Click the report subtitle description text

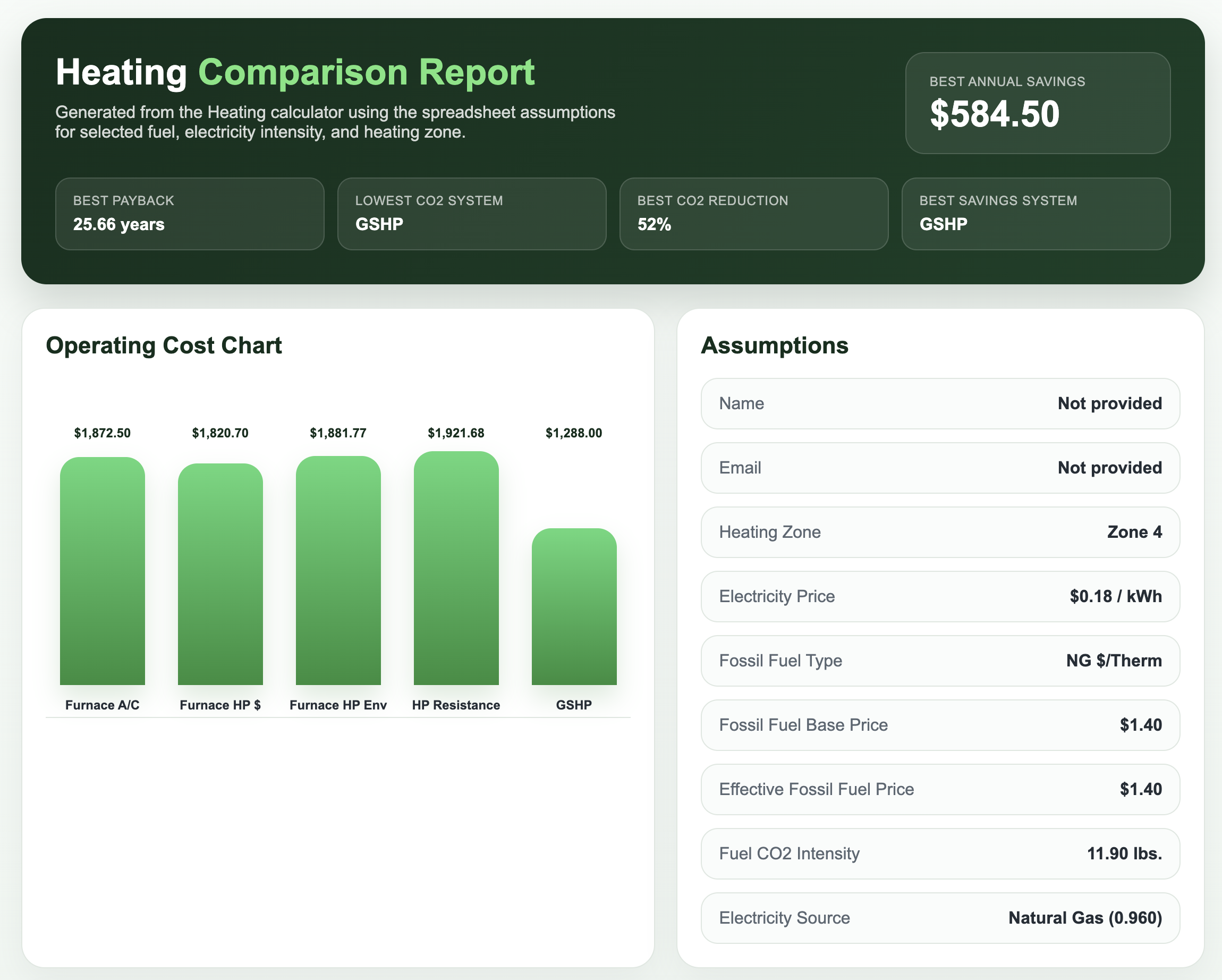[335, 122]
